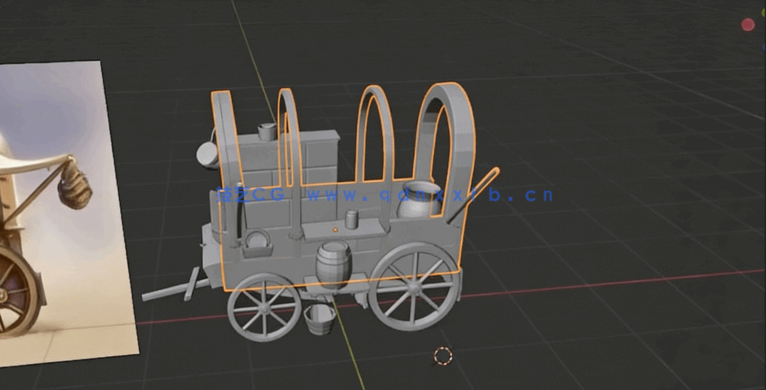766x390 pixels.
Task: Select the cylinder on top of the cabinet
Action: tap(267, 131)
